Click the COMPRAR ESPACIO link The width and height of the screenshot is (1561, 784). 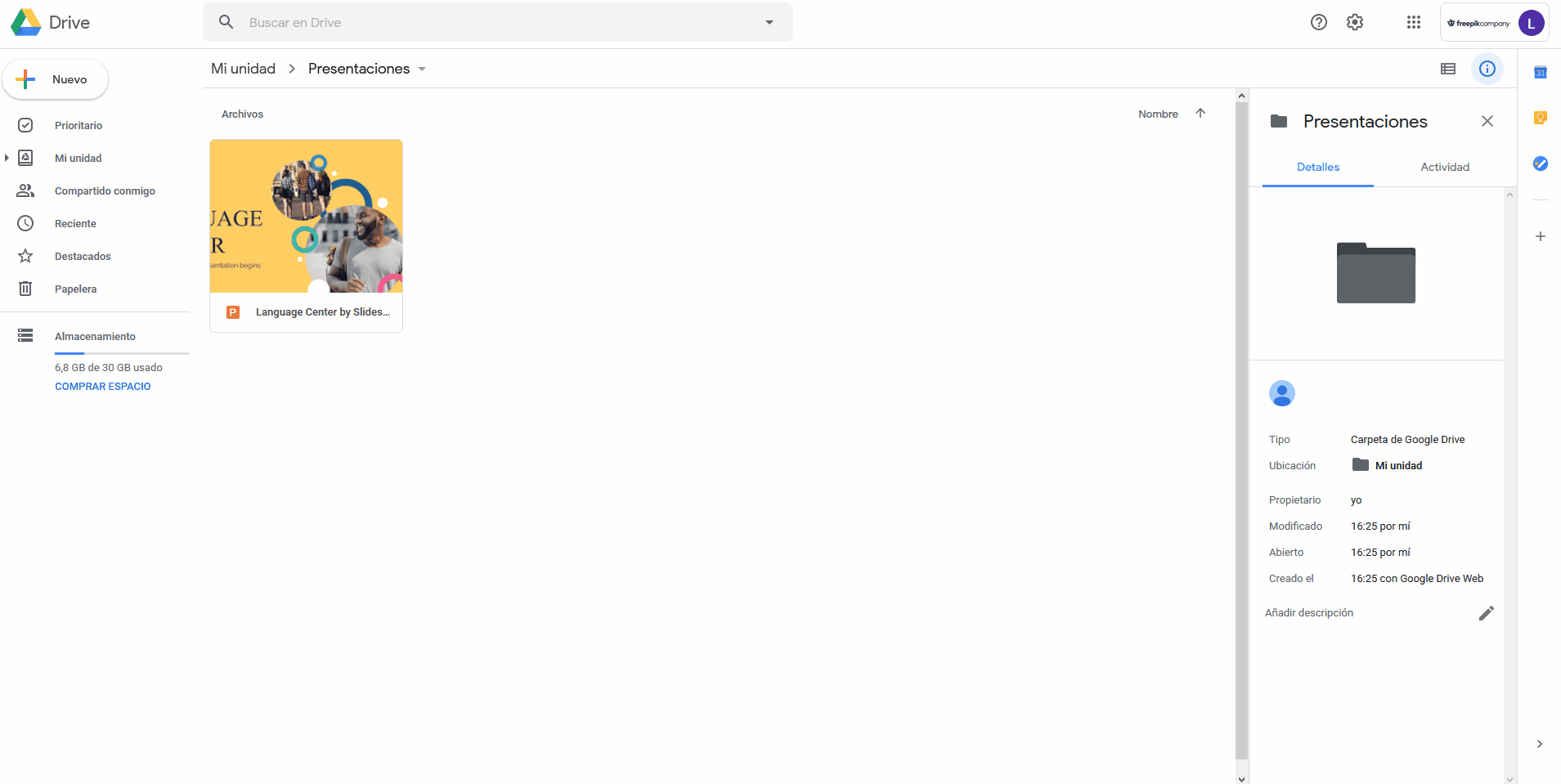point(103,387)
